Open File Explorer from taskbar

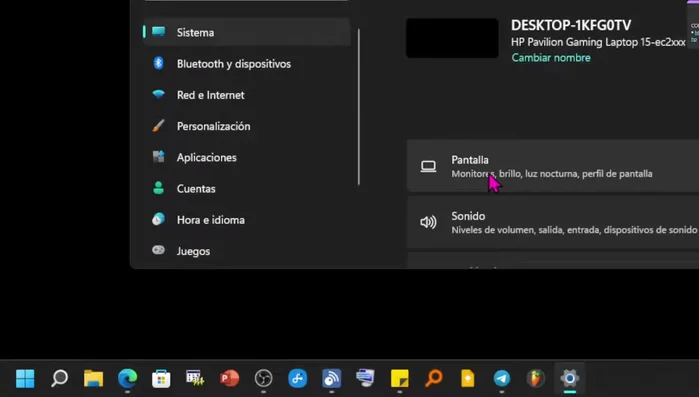click(x=93, y=378)
